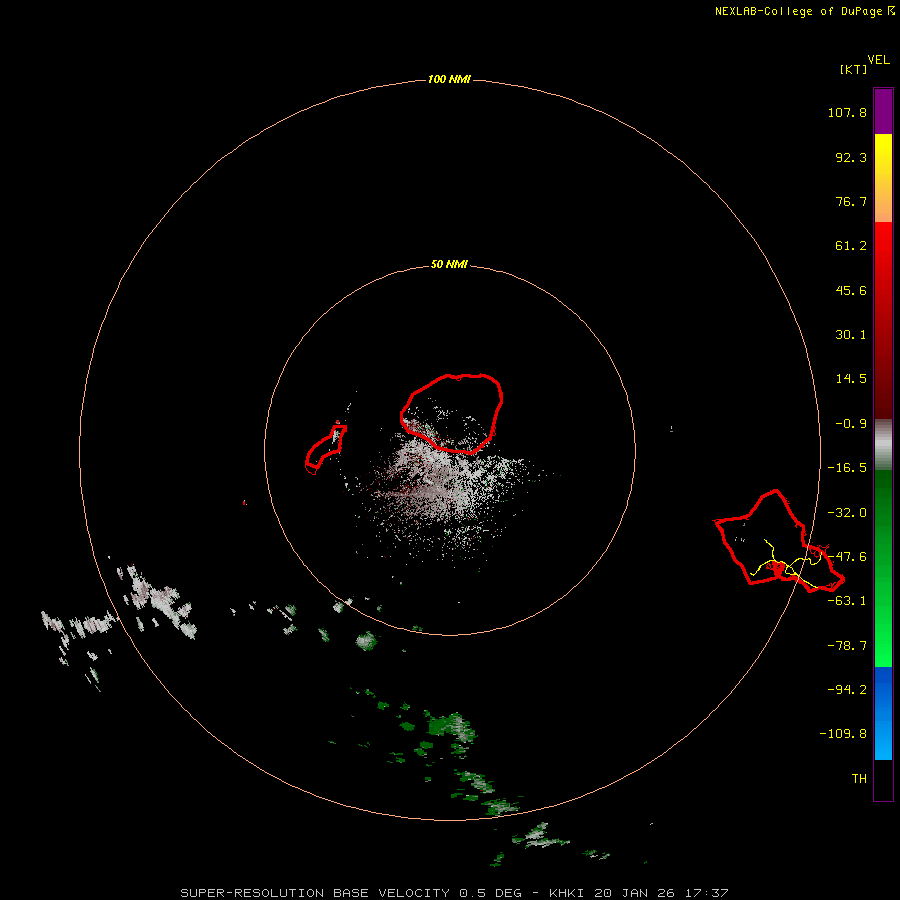Click the -109.8 velocity scale value
This screenshot has height=900, width=900.
click(x=843, y=734)
